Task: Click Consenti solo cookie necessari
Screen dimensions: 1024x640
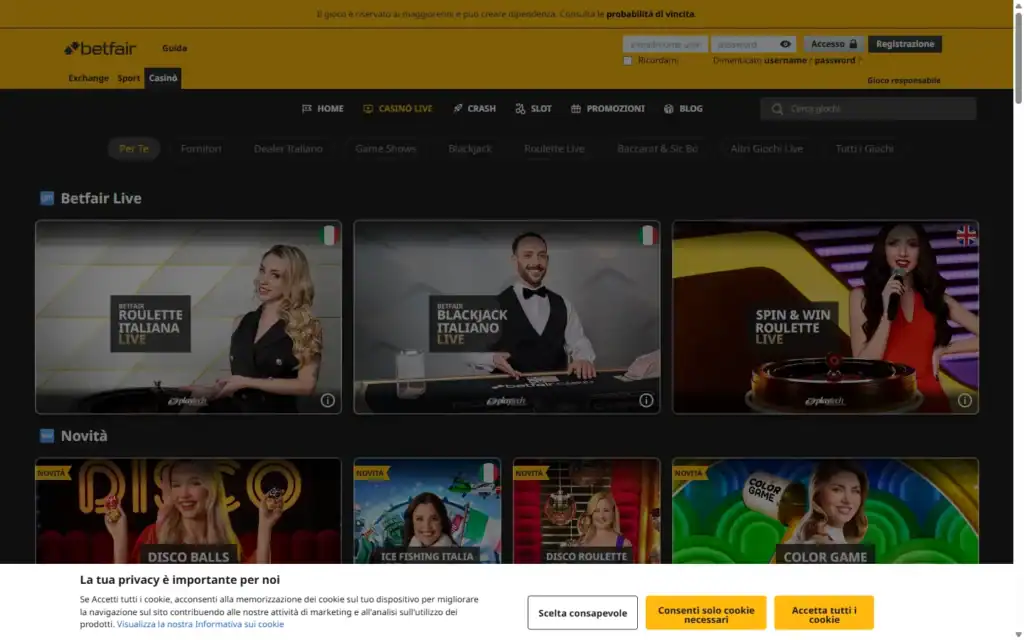Action: (x=706, y=613)
